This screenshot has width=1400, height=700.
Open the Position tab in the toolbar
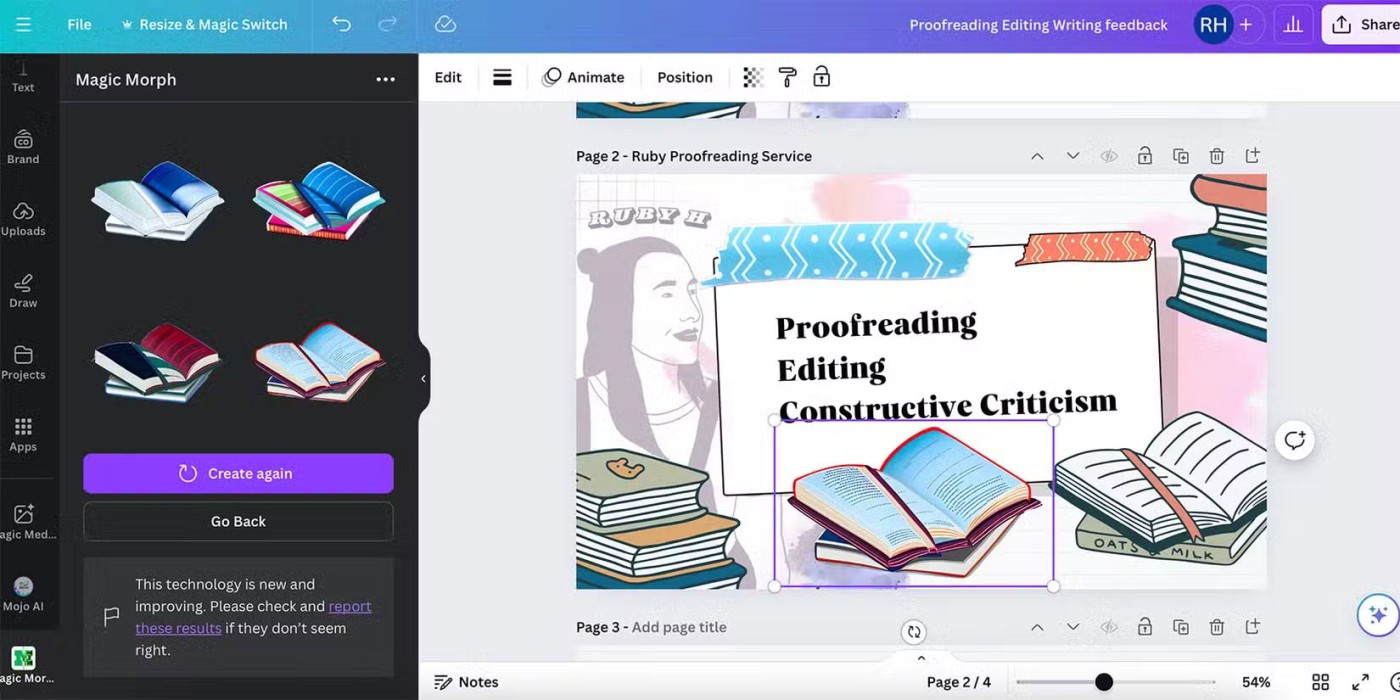[684, 77]
